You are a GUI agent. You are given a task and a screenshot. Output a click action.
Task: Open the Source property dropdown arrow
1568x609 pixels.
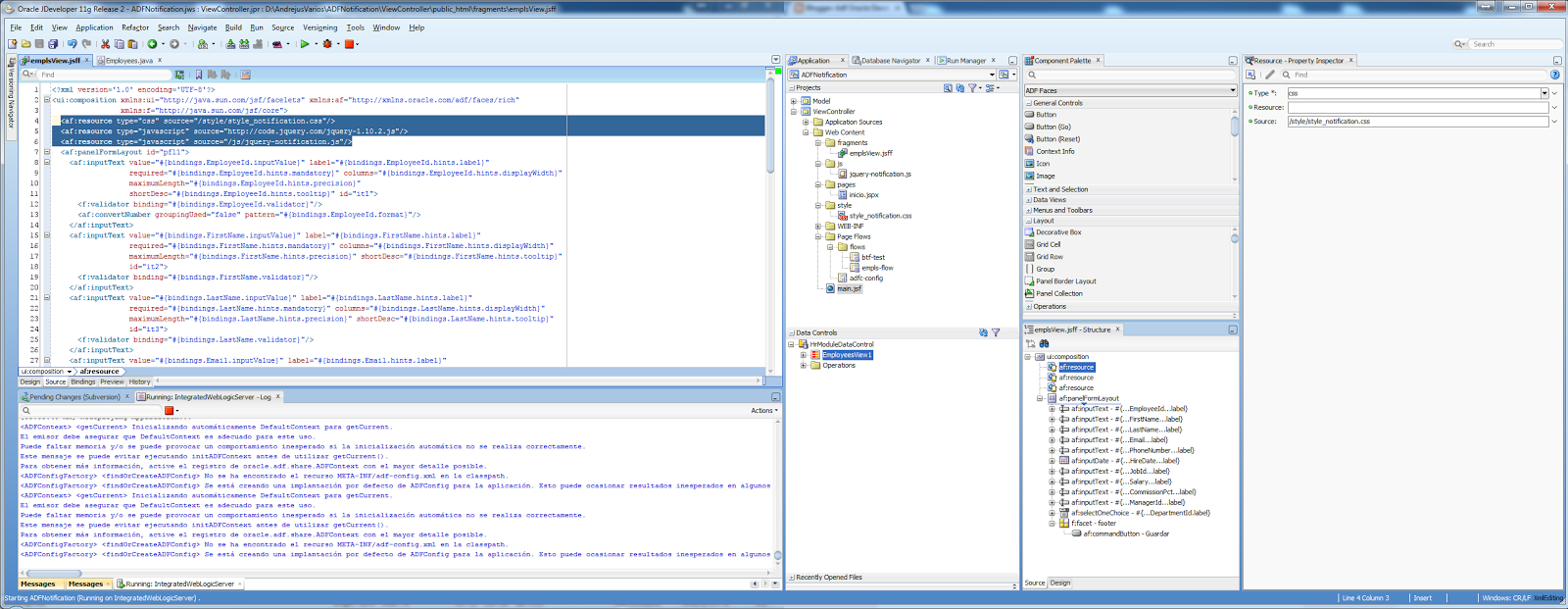point(1554,122)
